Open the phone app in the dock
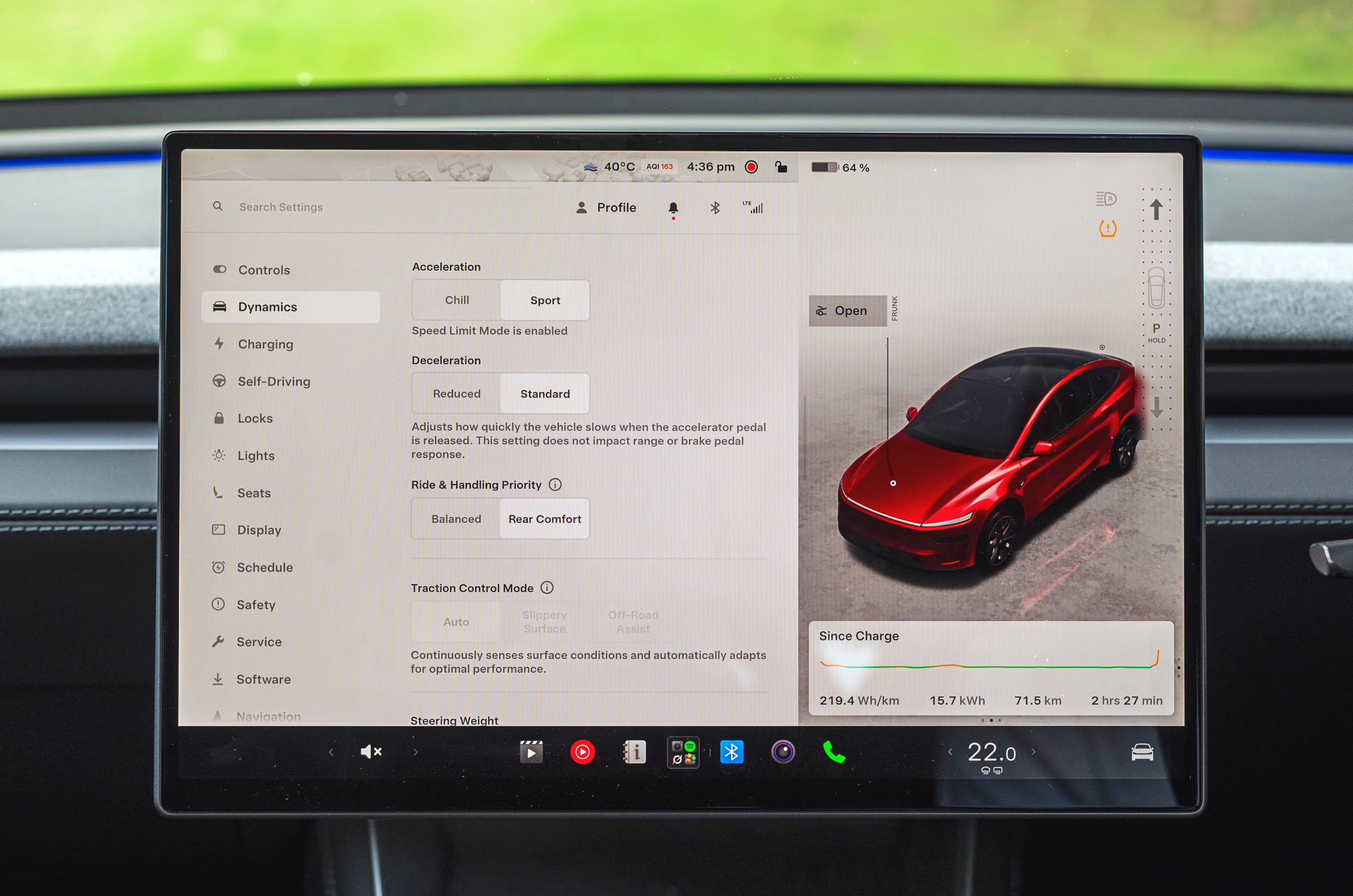Screen dimensions: 1353x896 tap(834, 752)
